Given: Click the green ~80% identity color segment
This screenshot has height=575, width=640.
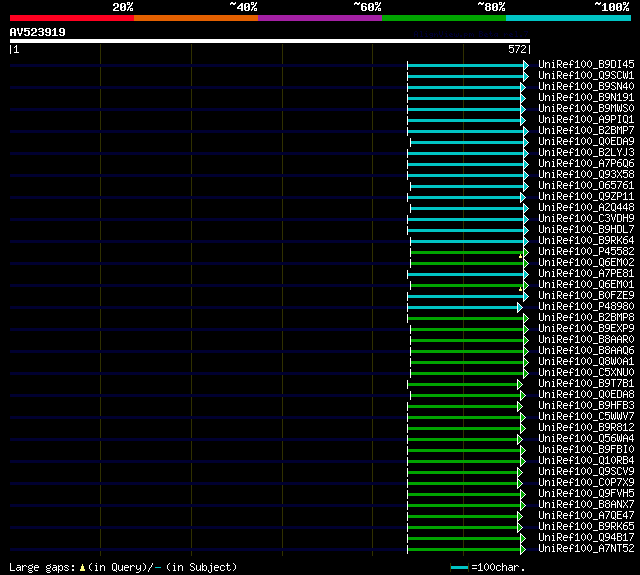Looking at the screenshot, I should 444,18.
